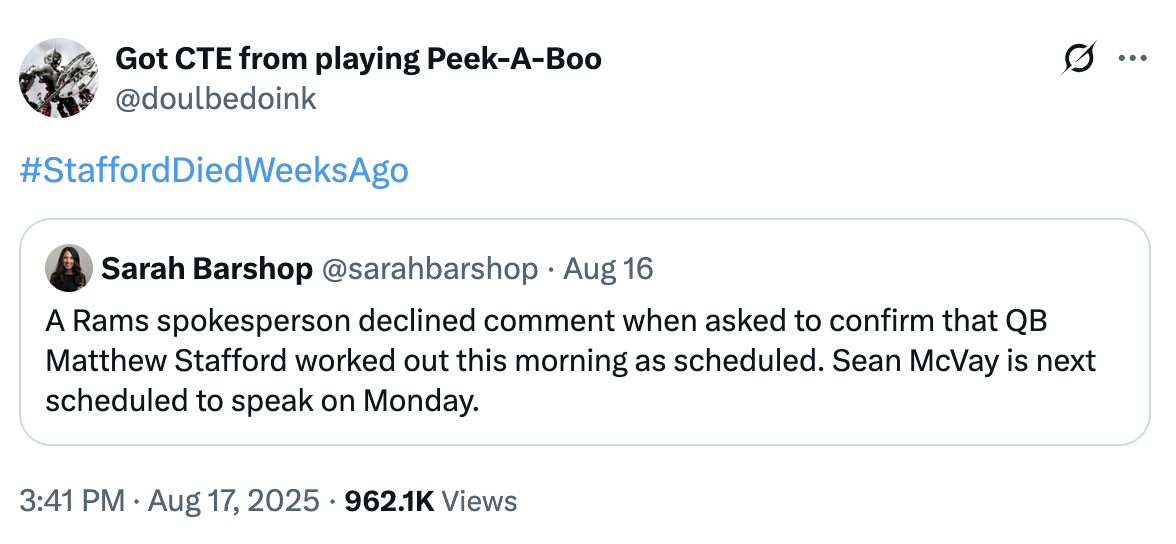Open the three-dot more options menu
The height and width of the screenshot is (544, 1176).
[1131, 59]
